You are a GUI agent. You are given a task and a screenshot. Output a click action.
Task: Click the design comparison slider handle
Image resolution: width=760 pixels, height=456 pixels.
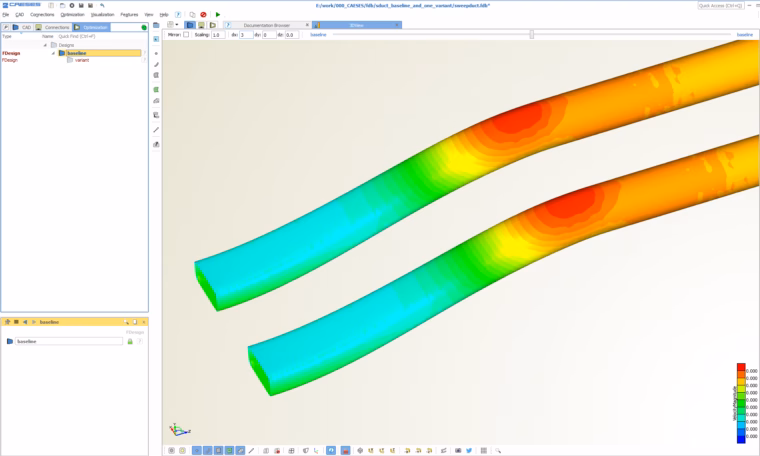point(532,34)
